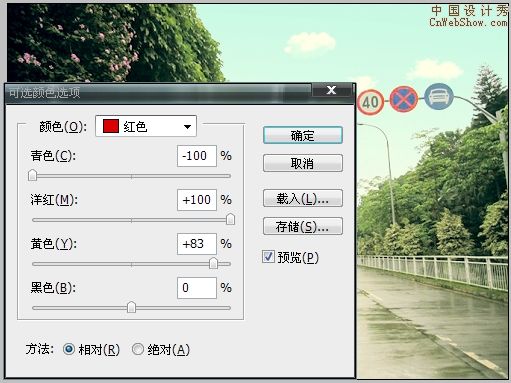The width and height of the screenshot is (511, 383).
Task: Click the 洋红 magenta slider handle
Action: (x=230, y=219)
